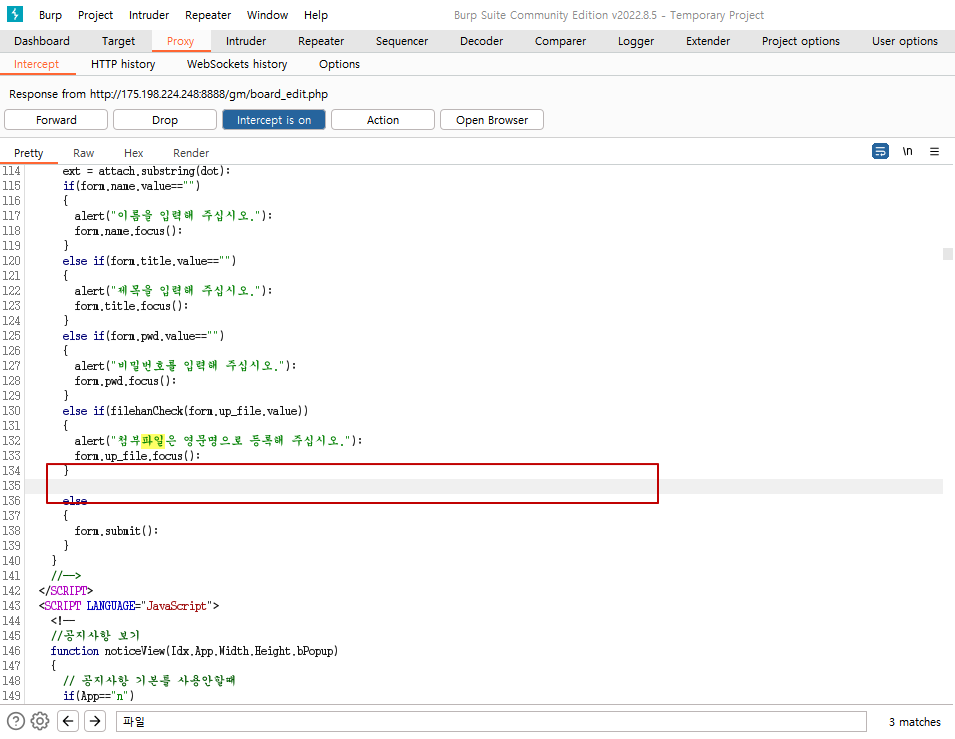The height and width of the screenshot is (739, 955).
Task: Switch to the Repeater tool tab
Action: coord(321,41)
